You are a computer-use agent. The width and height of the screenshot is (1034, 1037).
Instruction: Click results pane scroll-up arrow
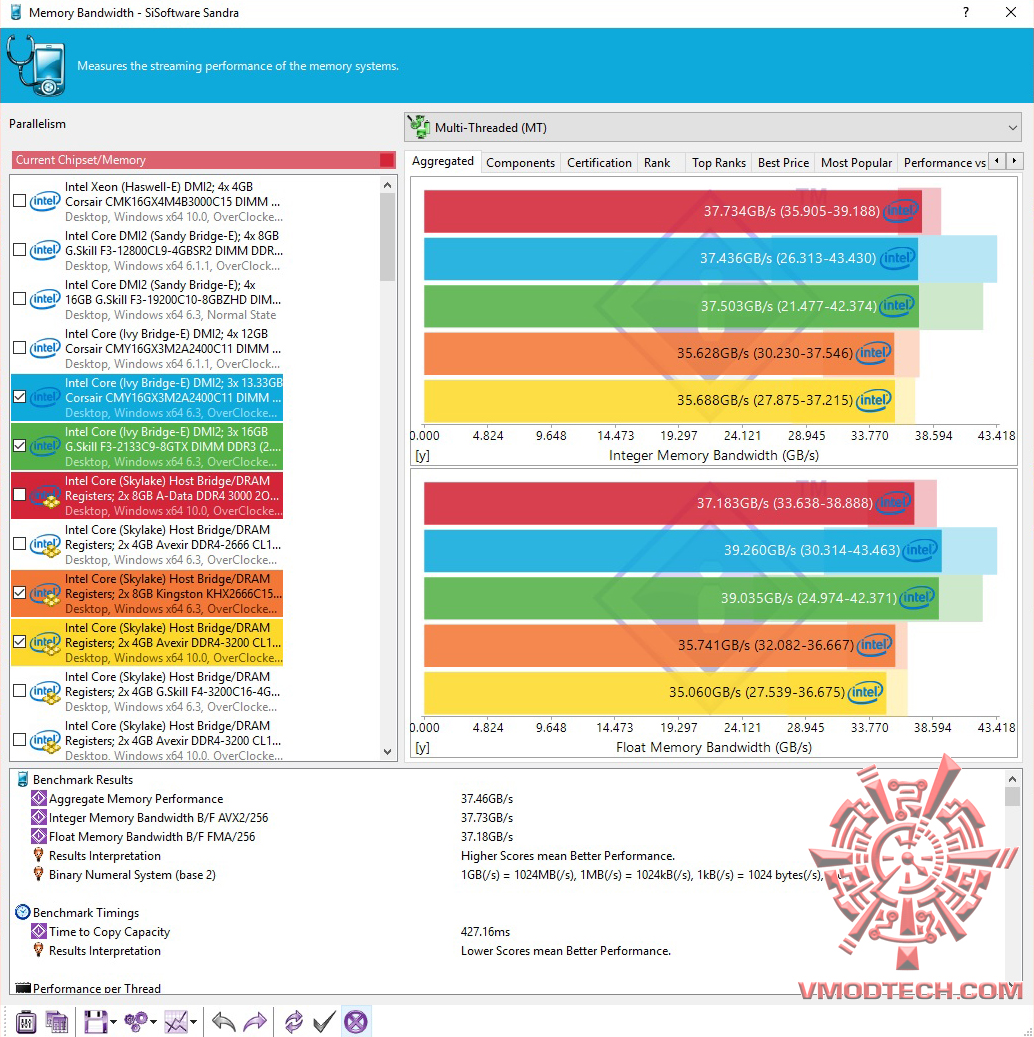(x=1012, y=778)
